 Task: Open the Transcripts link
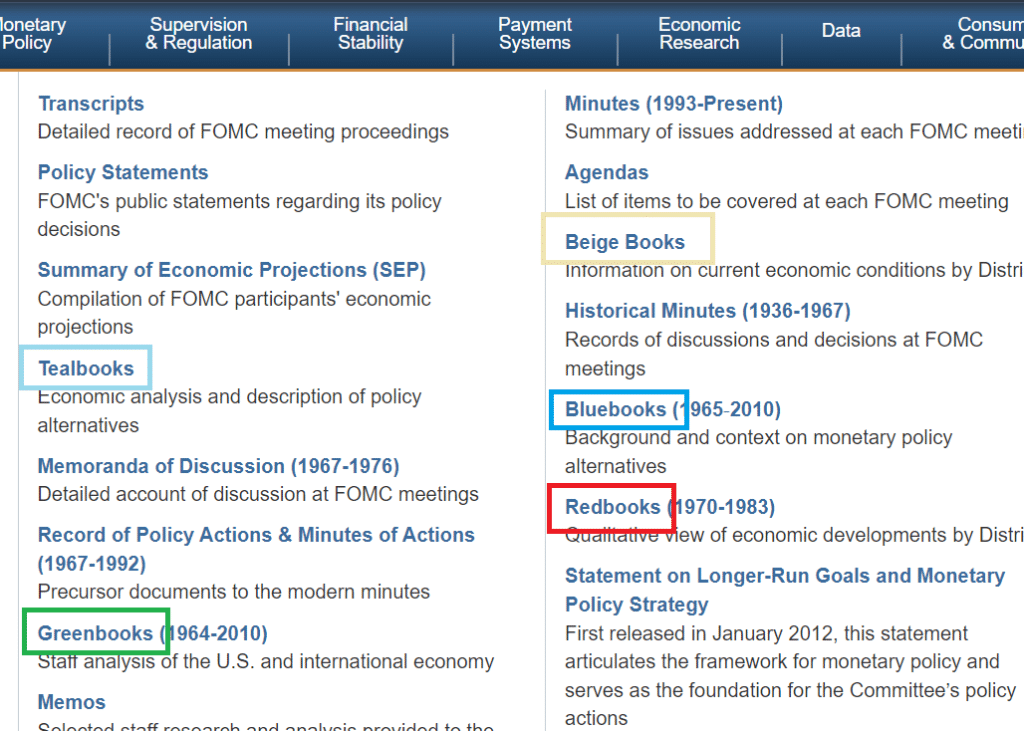91,103
